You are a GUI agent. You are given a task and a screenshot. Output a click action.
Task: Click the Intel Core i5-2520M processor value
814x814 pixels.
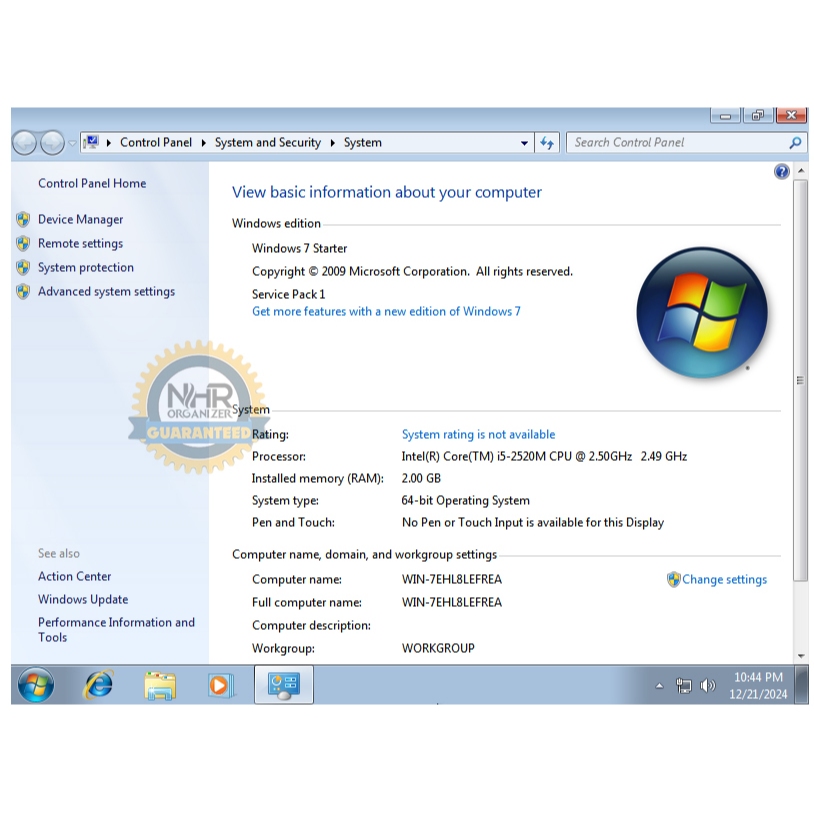click(x=544, y=456)
